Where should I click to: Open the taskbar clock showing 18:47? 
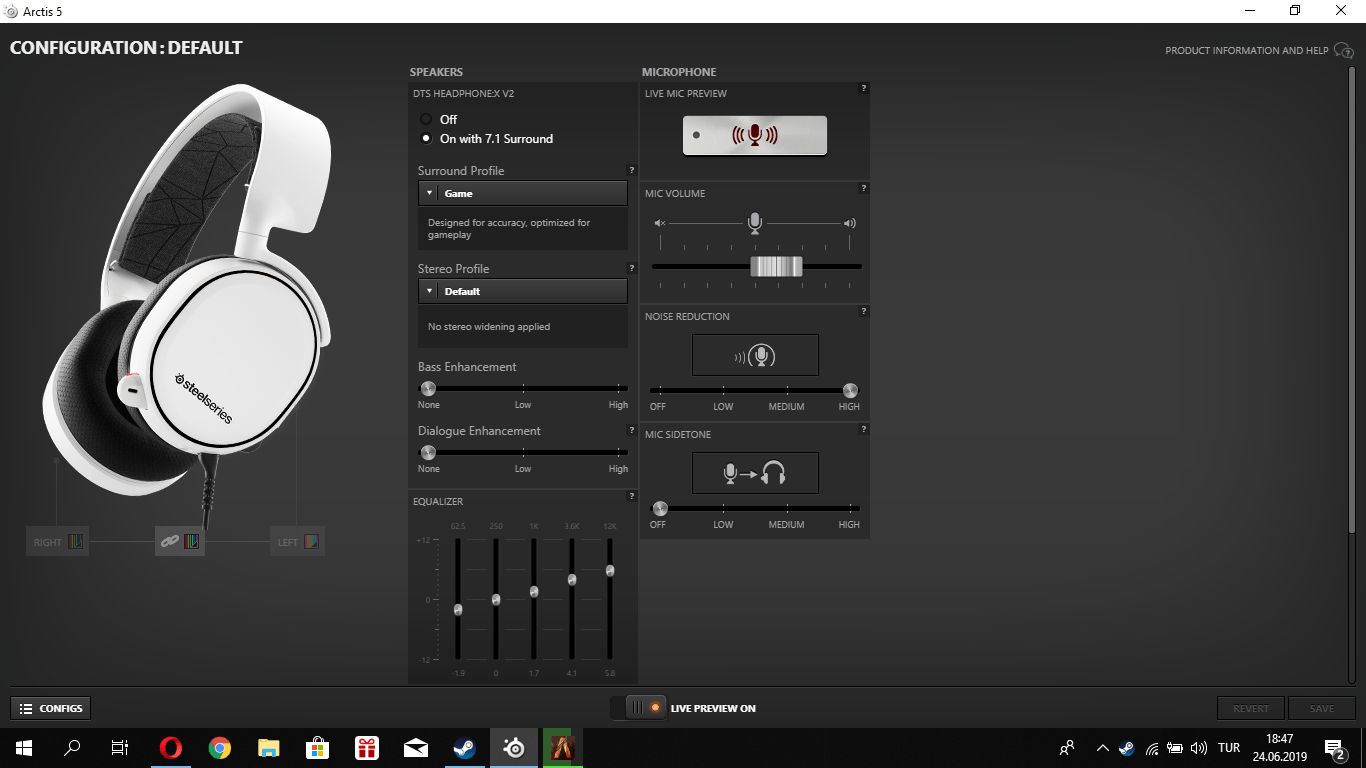click(x=1280, y=748)
